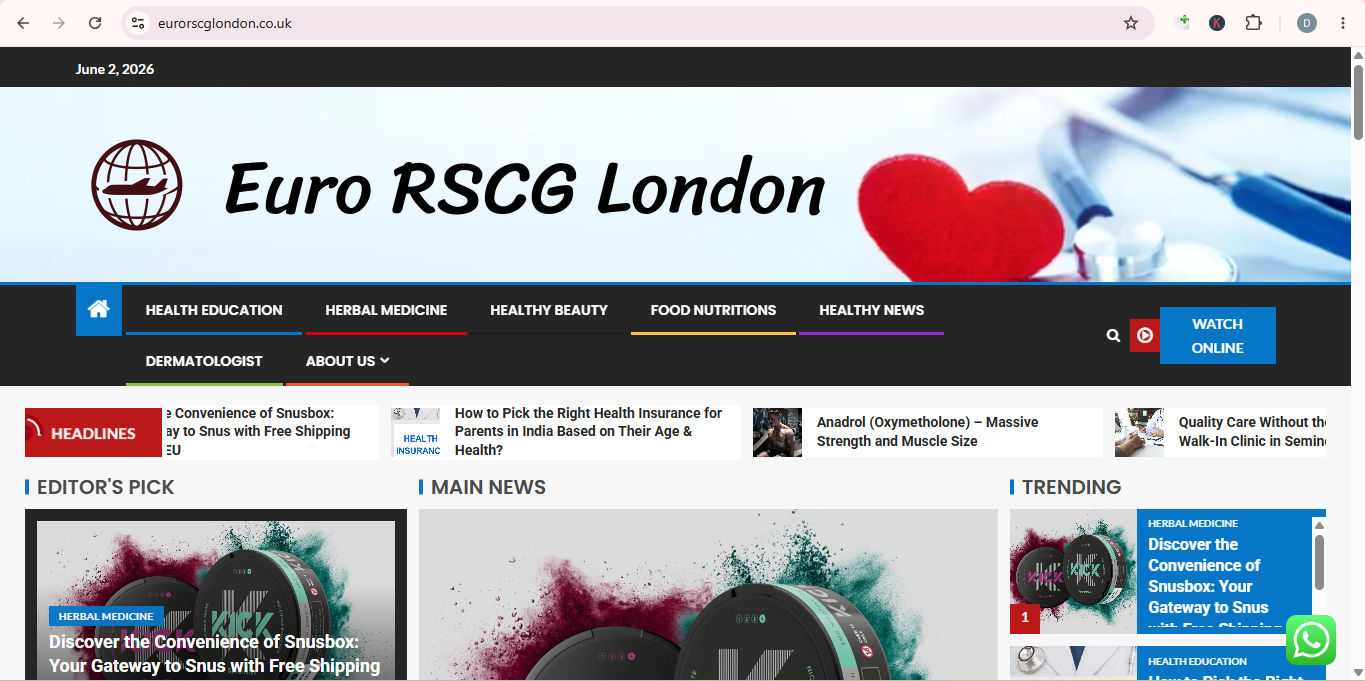Open the Healthy Beauty menu item
The width and height of the screenshot is (1365, 681).
[549, 310]
